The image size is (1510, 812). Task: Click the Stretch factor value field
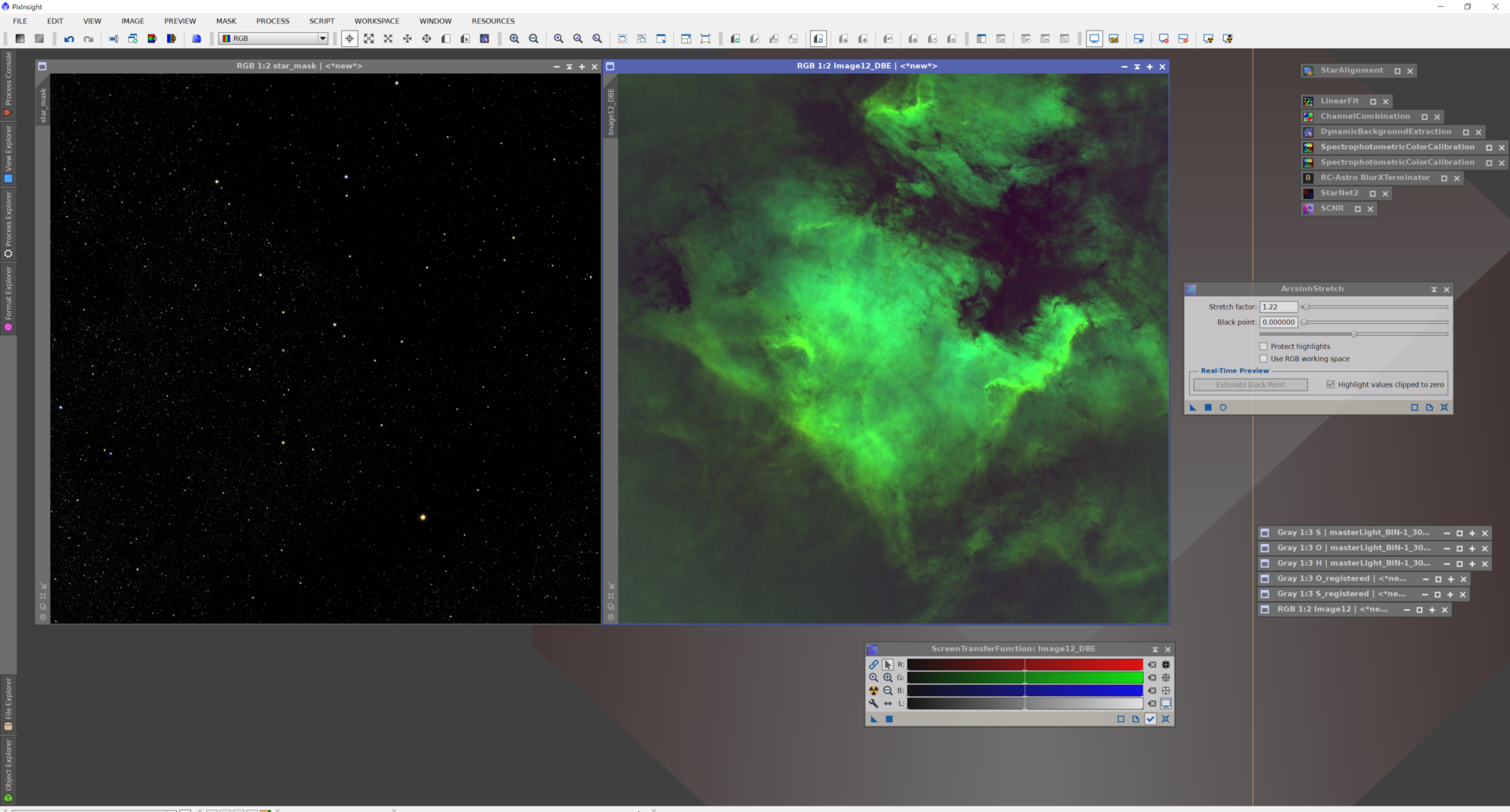click(x=1278, y=307)
